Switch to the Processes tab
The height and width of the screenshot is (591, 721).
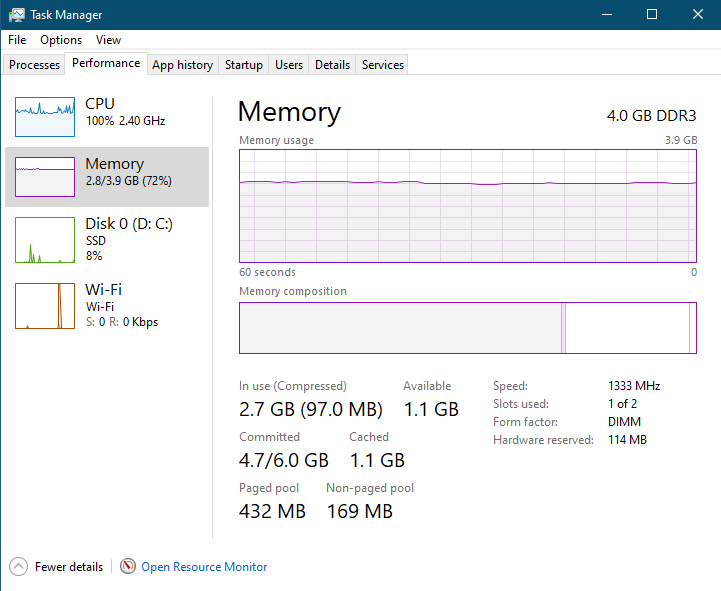pyautogui.click(x=34, y=65)
